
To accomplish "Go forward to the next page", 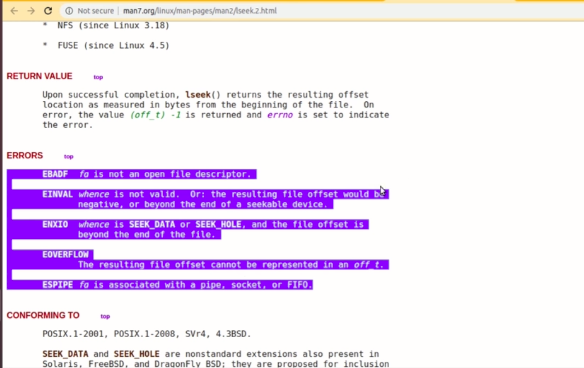I will [31, 11].
